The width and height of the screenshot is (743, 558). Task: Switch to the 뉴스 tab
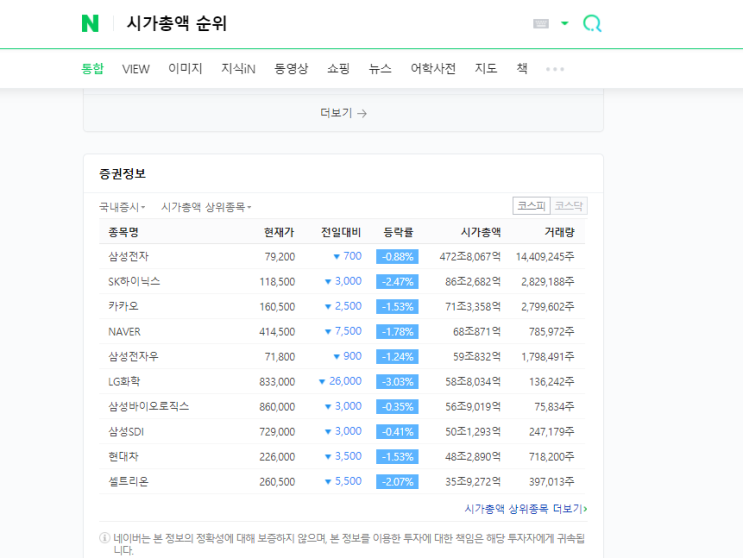pos(380,69)
